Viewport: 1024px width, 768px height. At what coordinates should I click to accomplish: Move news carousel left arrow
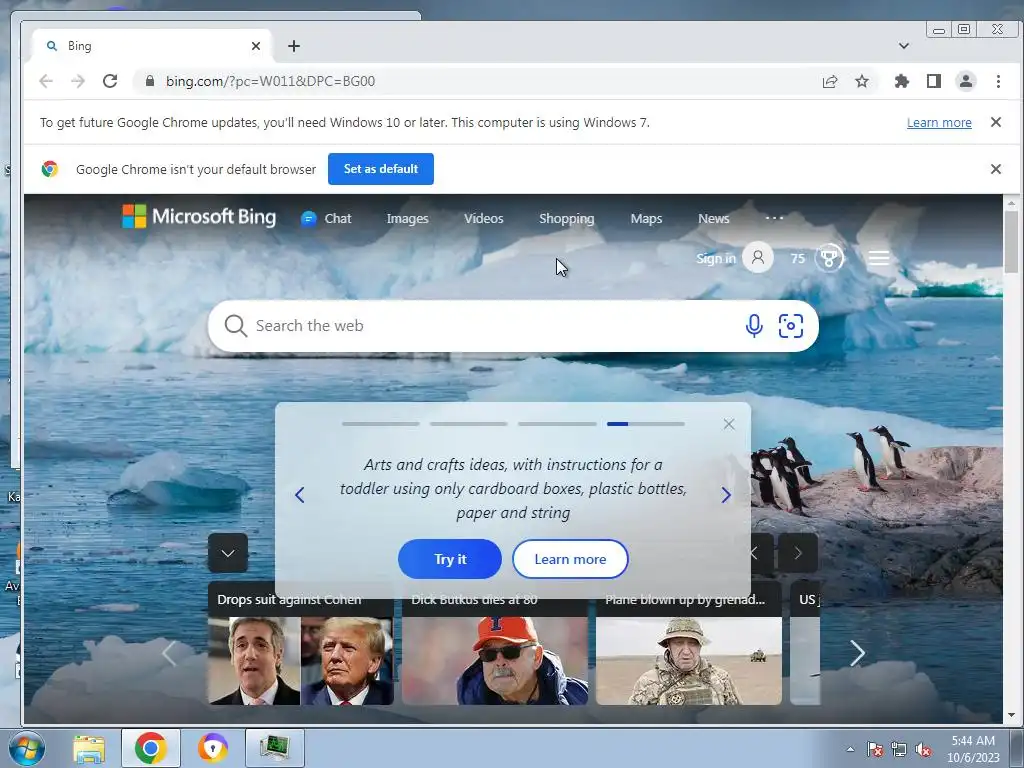point(169,653)
